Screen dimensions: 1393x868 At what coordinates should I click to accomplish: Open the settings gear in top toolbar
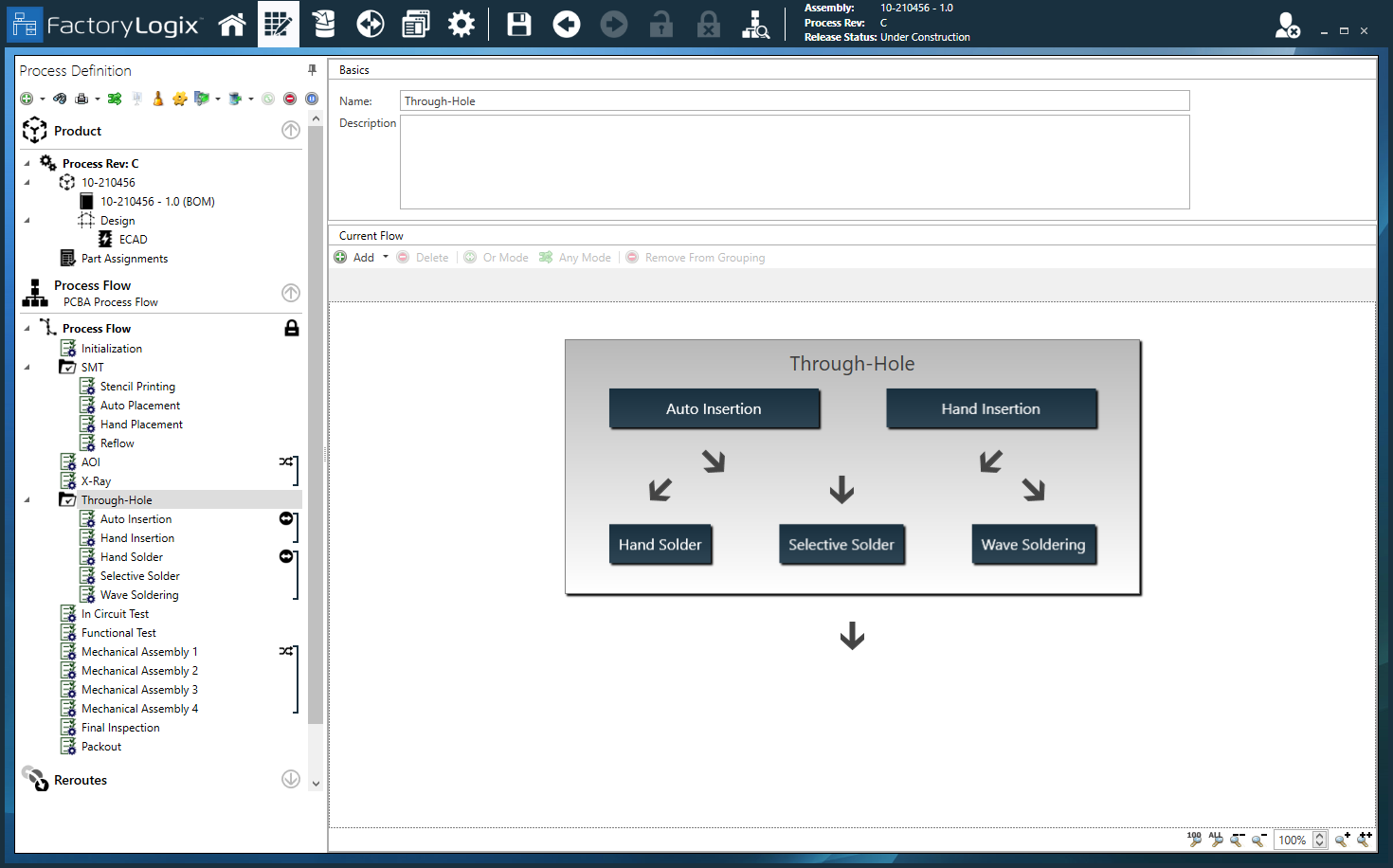pos(461,25)
